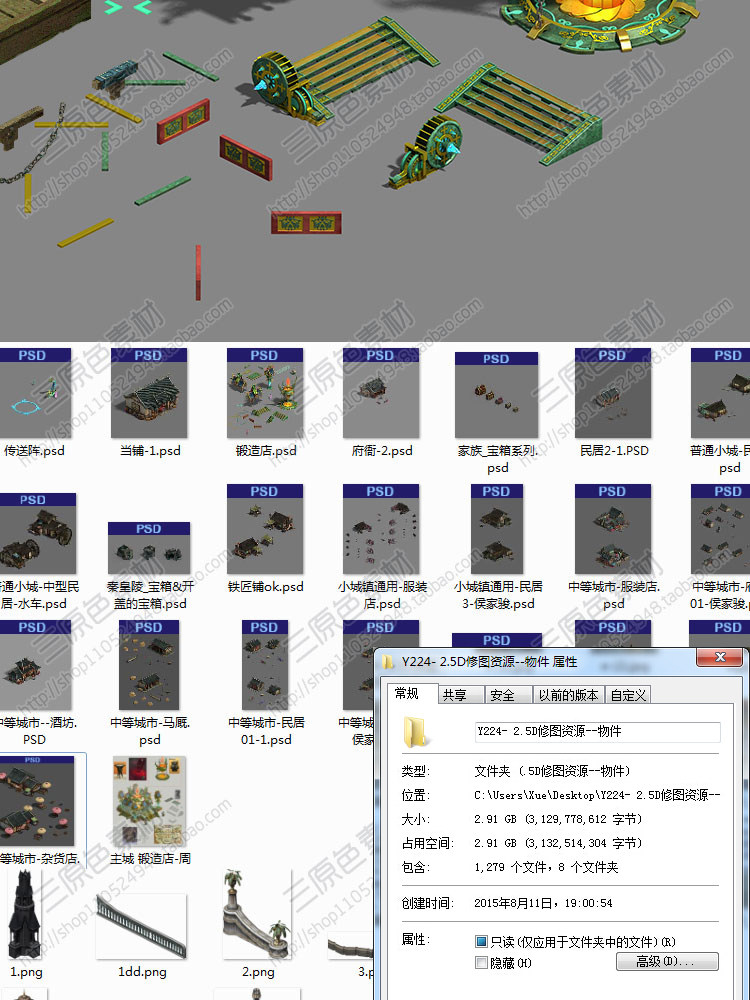Select the 2.png staircase image

click(x=256, y=914)
